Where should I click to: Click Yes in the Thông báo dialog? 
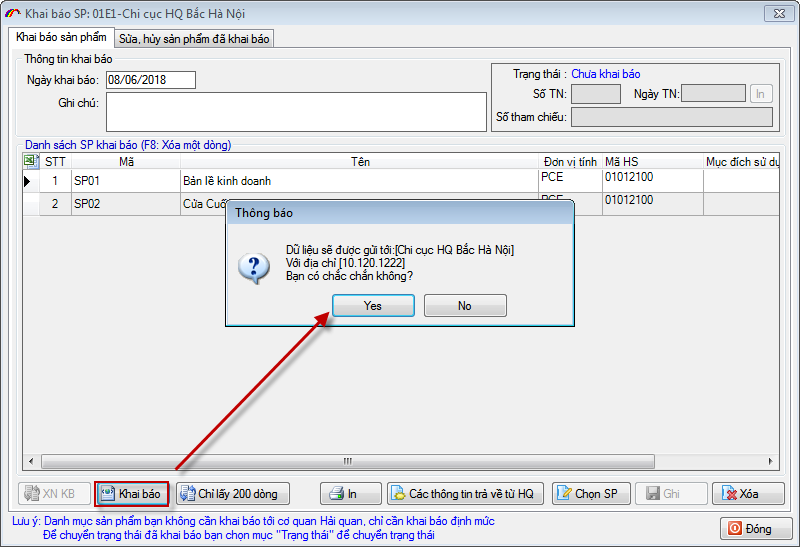pos(373,306)
